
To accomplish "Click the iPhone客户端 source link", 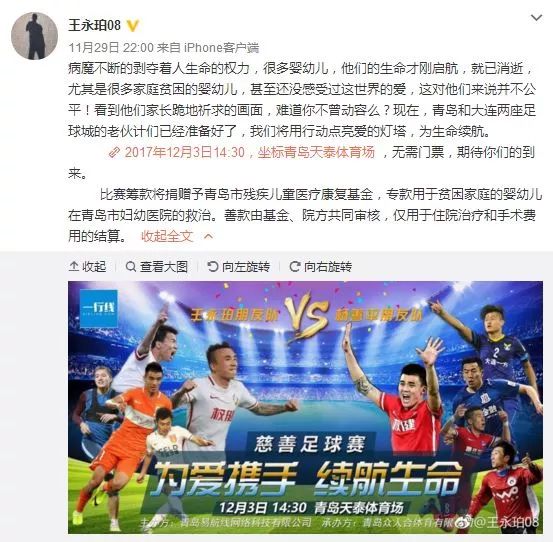I will 221,47.
